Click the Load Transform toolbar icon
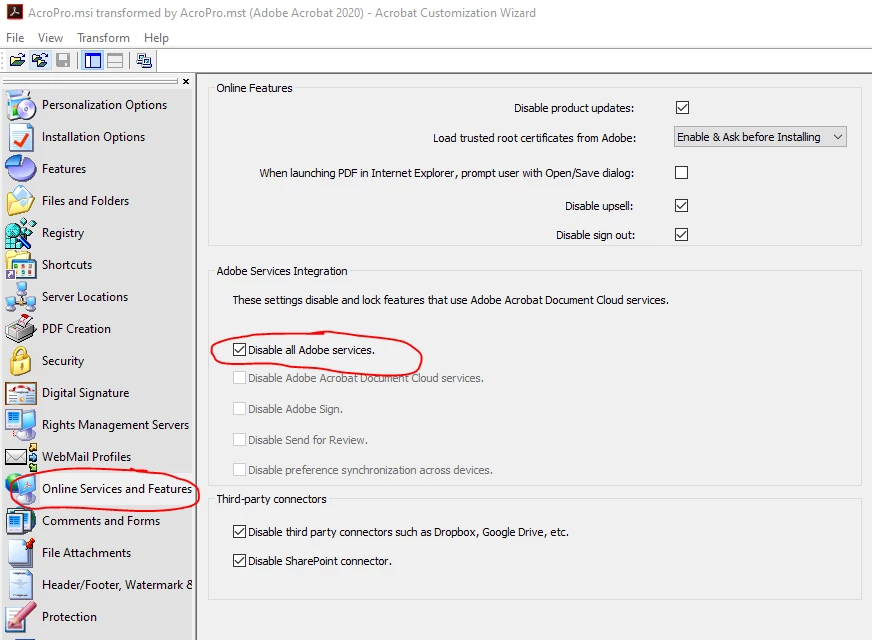This screenshot has height=640, width=872. (39, 60)
